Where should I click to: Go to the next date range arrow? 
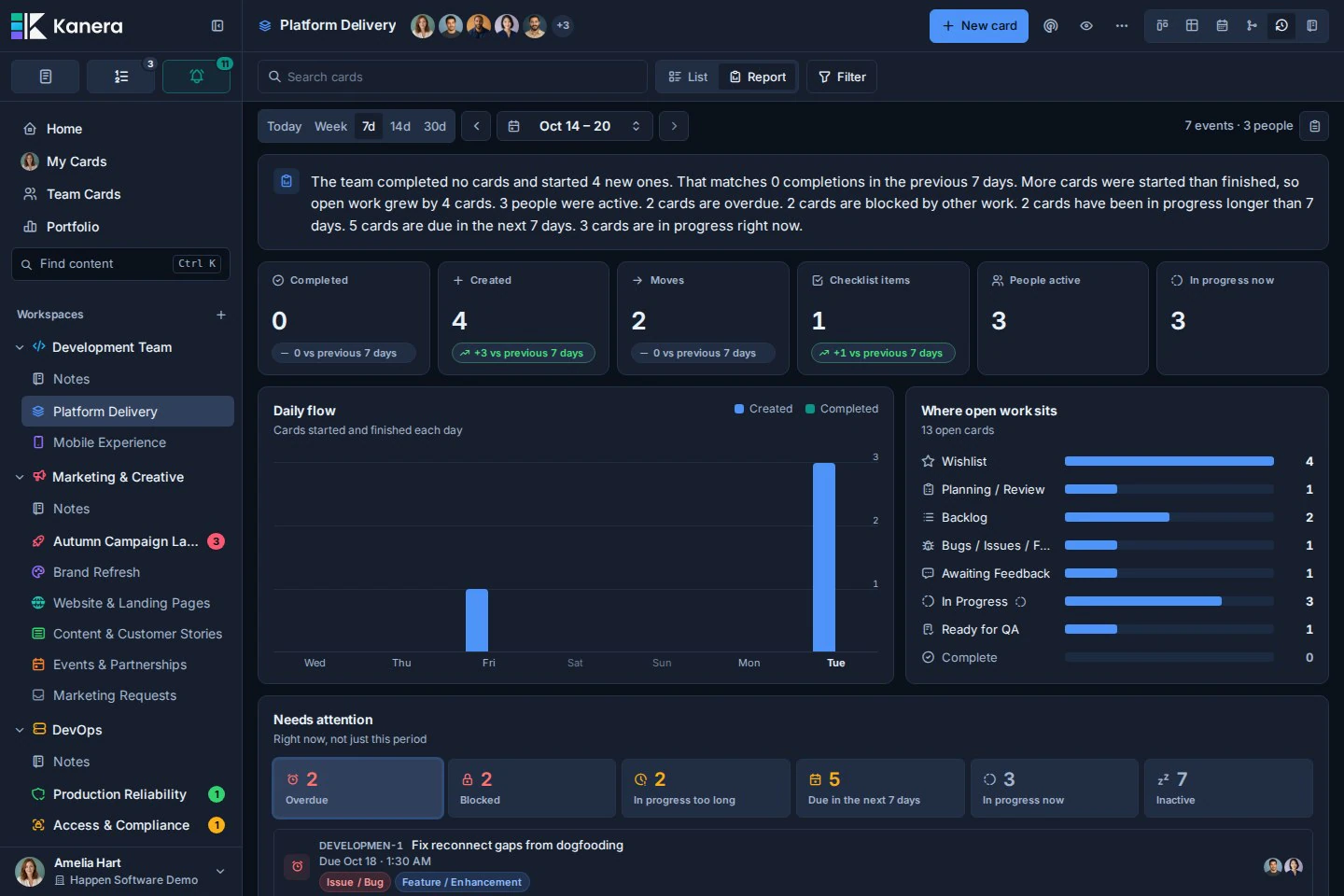(x=674, y=126)
